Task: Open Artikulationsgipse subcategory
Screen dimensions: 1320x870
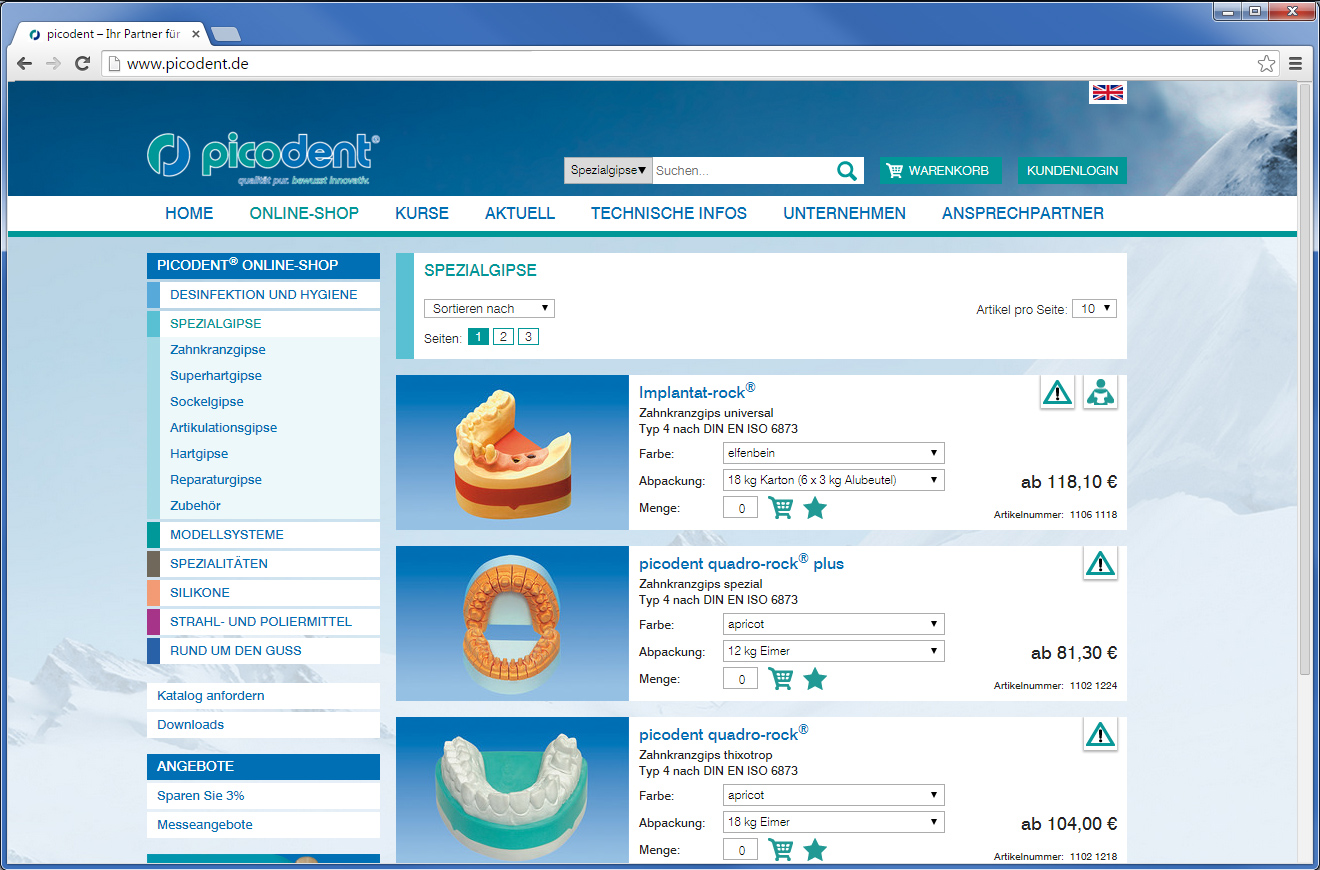Action: pyautogui.click(x=224, y=428)
